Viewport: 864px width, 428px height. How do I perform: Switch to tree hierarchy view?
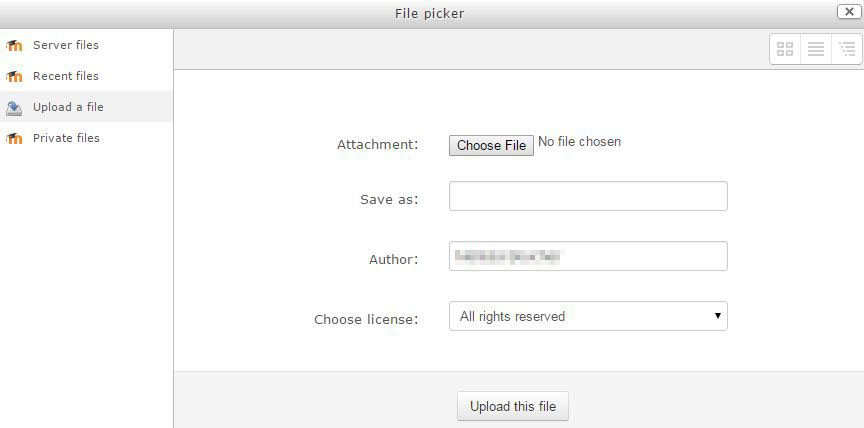tap(847, 49)
